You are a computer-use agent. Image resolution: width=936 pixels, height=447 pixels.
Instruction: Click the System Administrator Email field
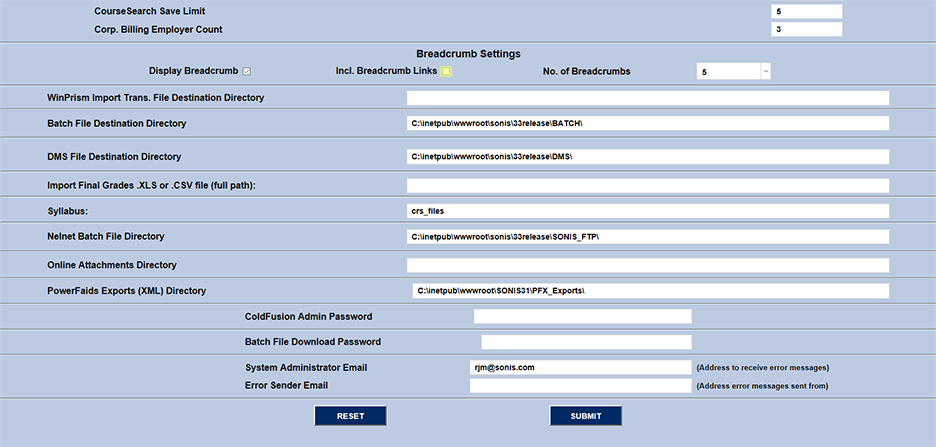(x=580, y=367)
